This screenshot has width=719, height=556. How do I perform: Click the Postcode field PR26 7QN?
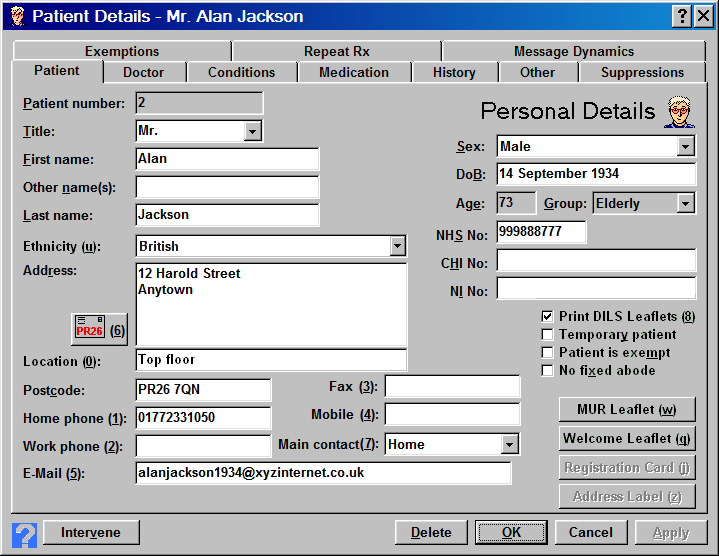point(203,390)
